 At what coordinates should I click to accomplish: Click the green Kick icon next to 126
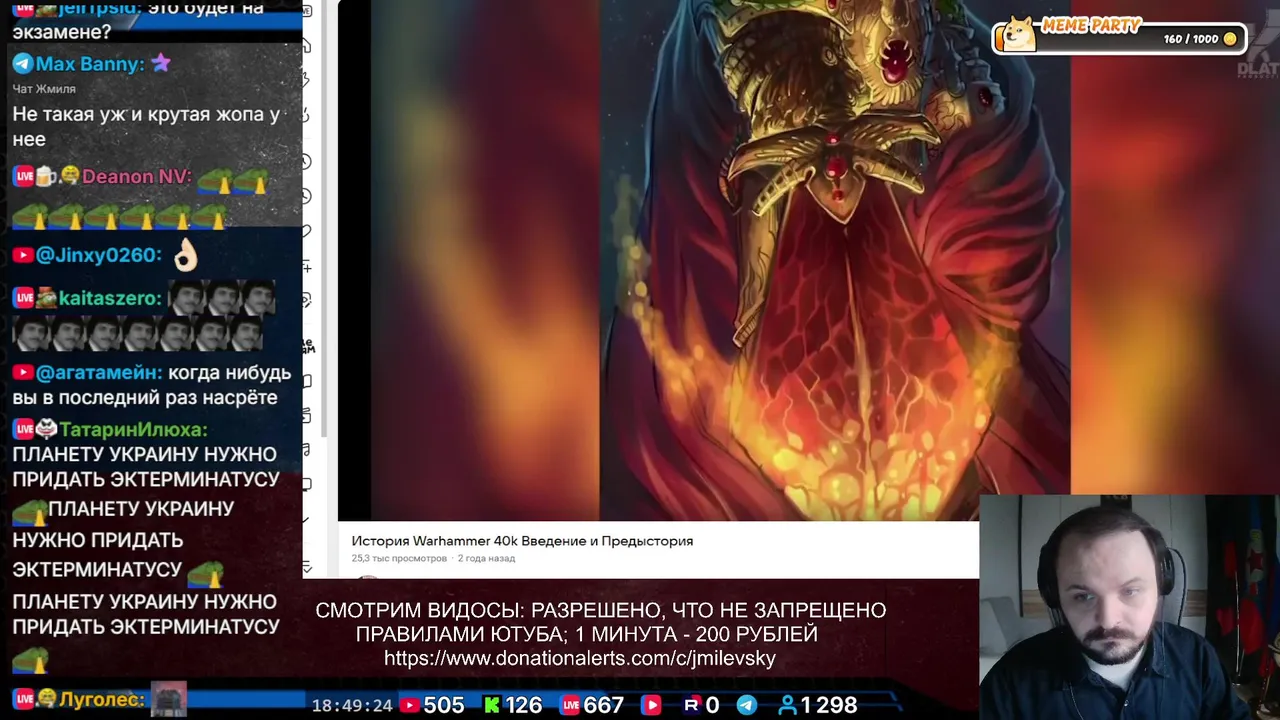492,705
